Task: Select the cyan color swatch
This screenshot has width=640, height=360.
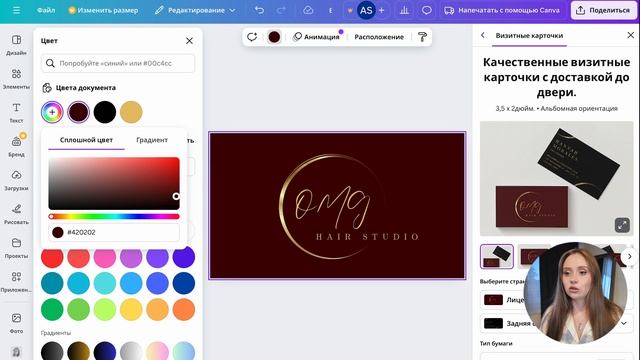Action: pyautogui.click(x=78, y=283)
